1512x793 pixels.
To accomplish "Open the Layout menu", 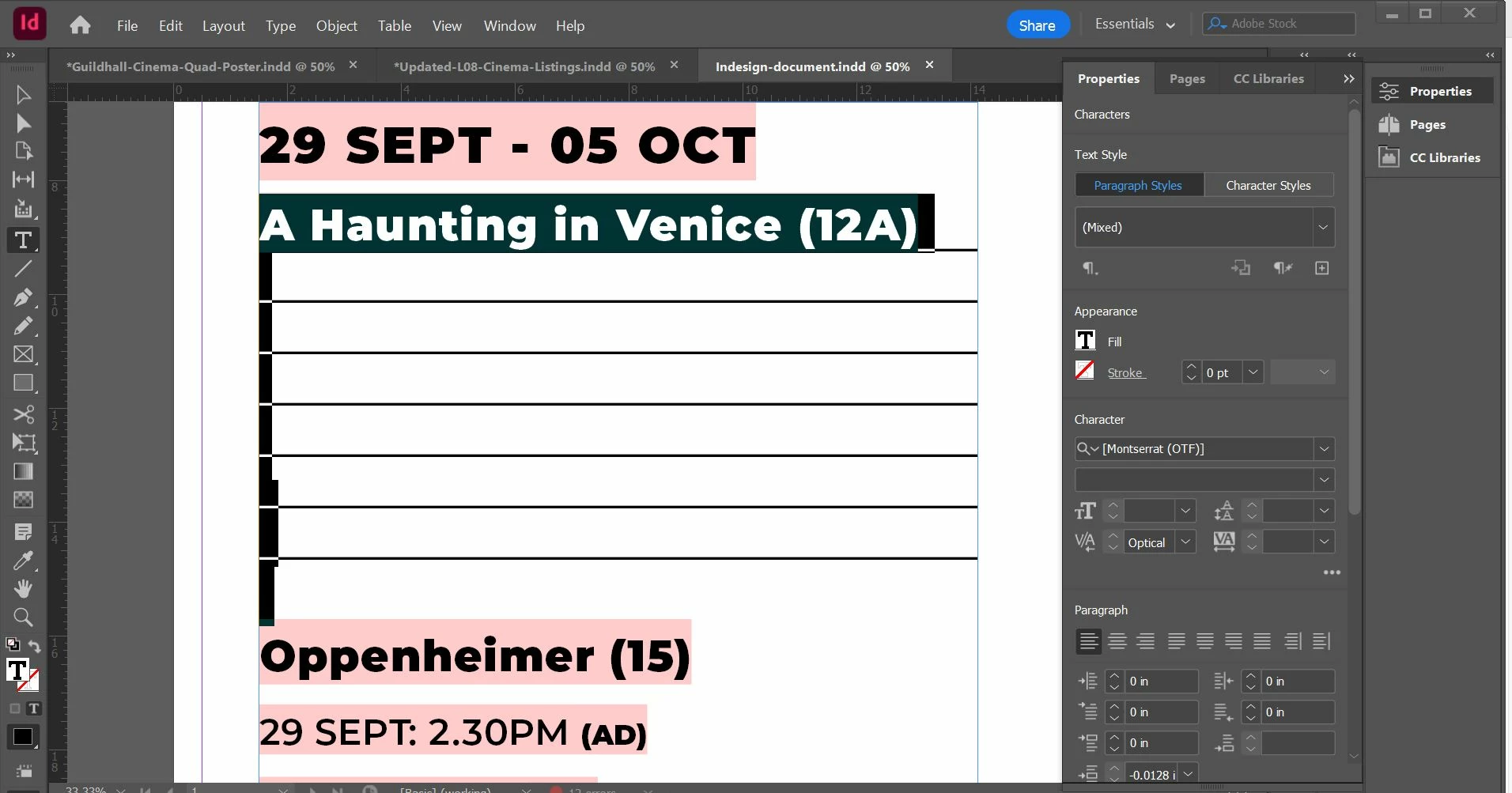I will (x=224, y=26).
